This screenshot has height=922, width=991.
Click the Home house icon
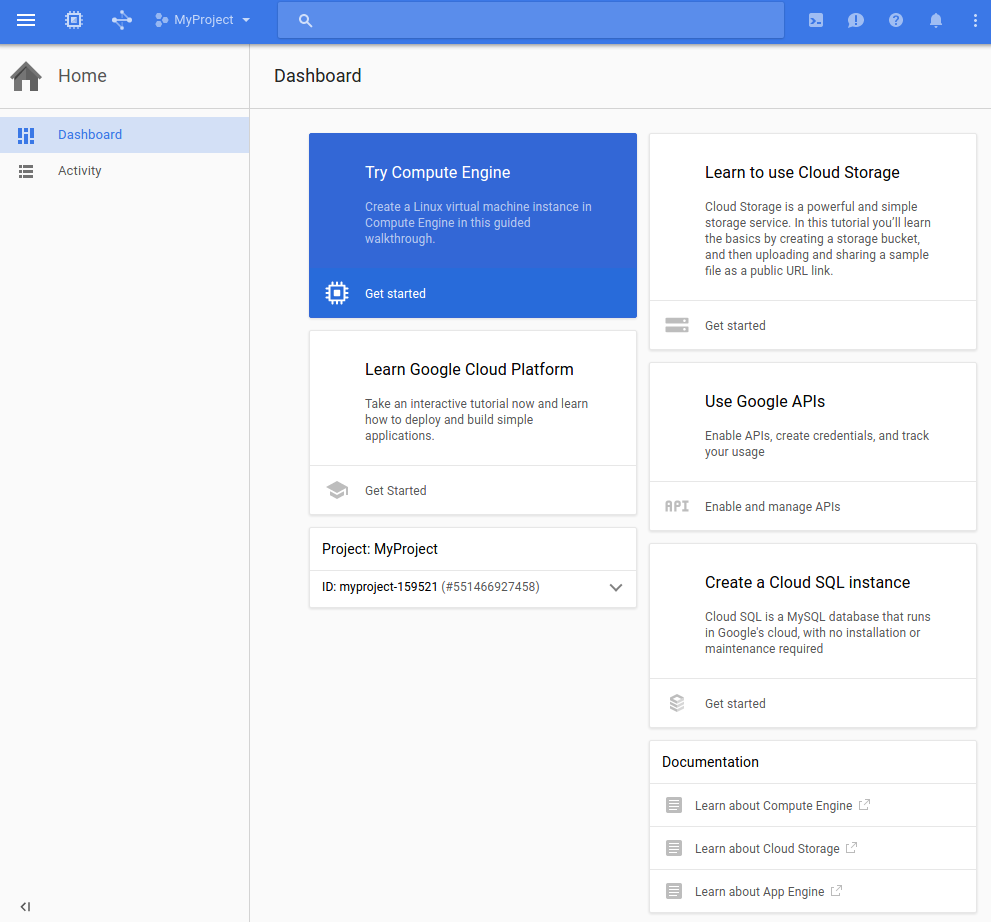pyautogui.click(x=26, y=76)
